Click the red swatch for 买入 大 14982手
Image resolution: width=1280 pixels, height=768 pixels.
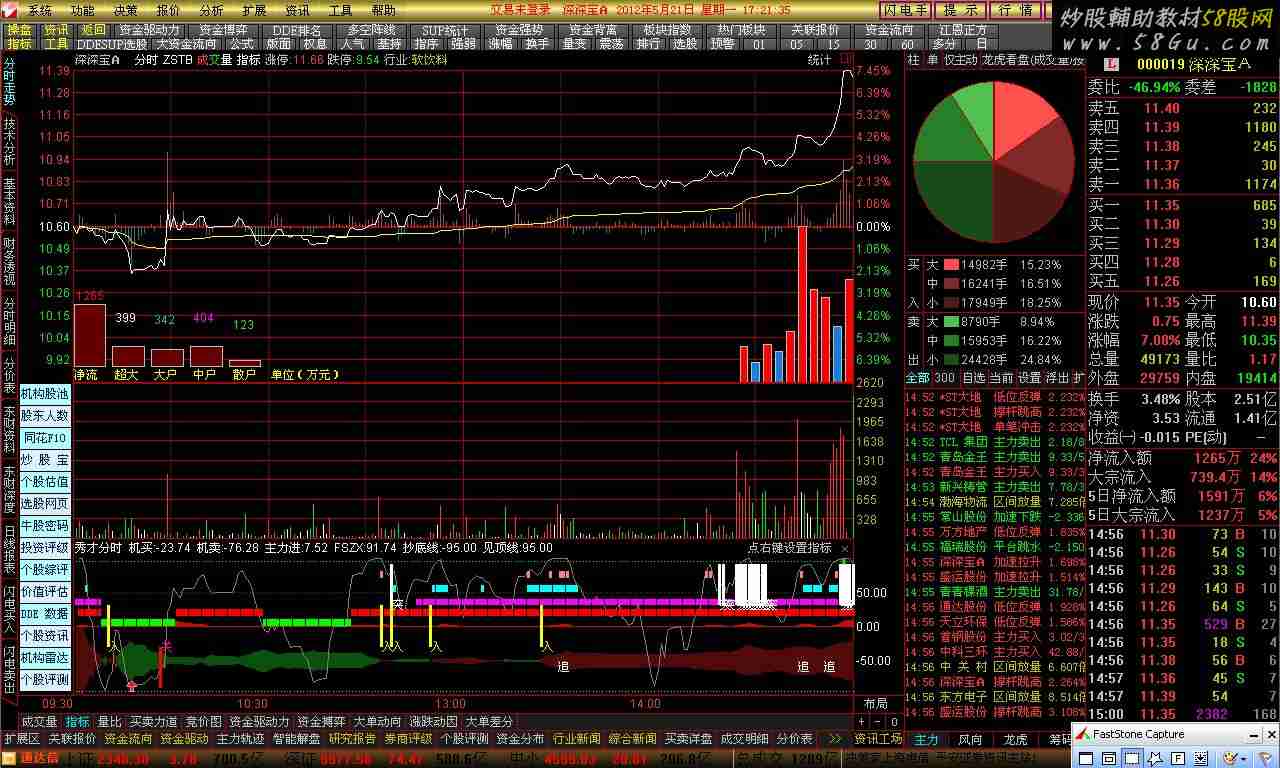[x=949, y=265]
